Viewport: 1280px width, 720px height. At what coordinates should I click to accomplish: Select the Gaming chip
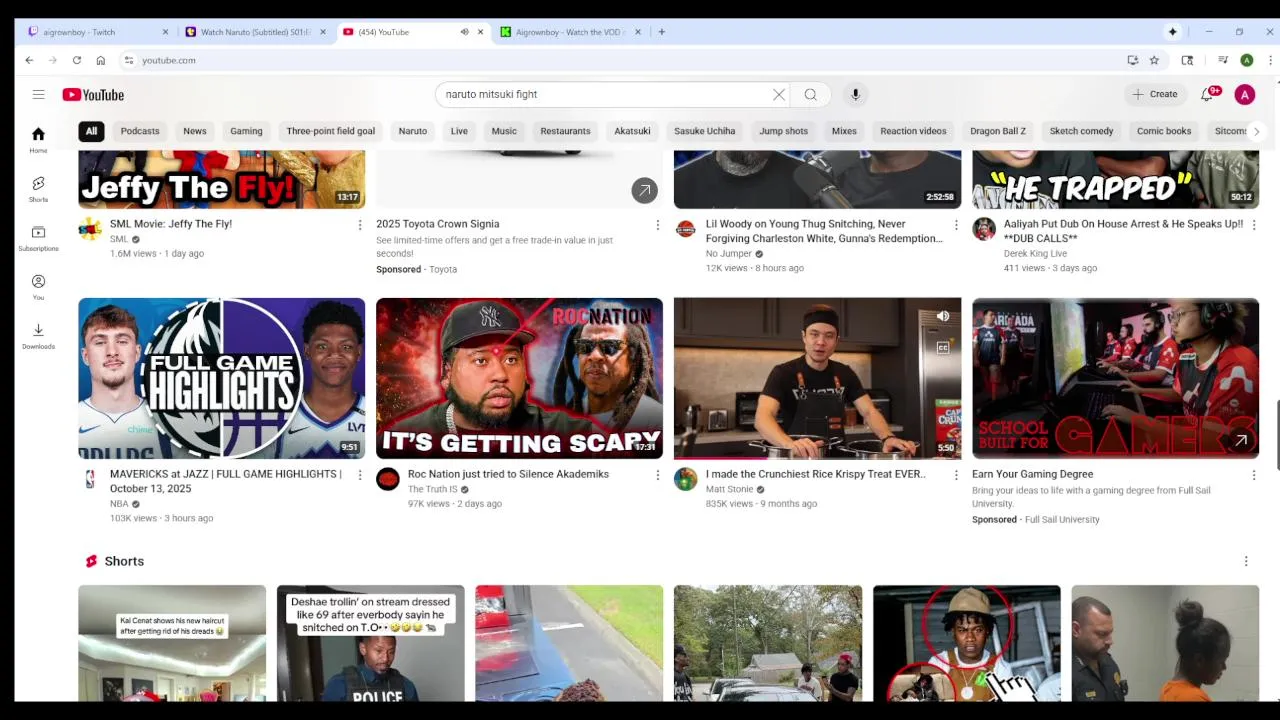point(246,131)
